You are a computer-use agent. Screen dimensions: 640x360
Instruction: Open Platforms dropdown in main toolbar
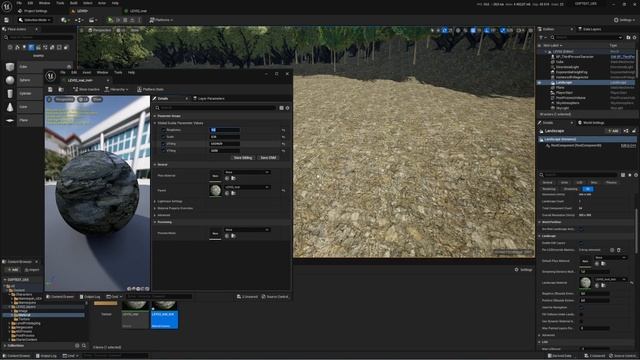coord(161,20)
